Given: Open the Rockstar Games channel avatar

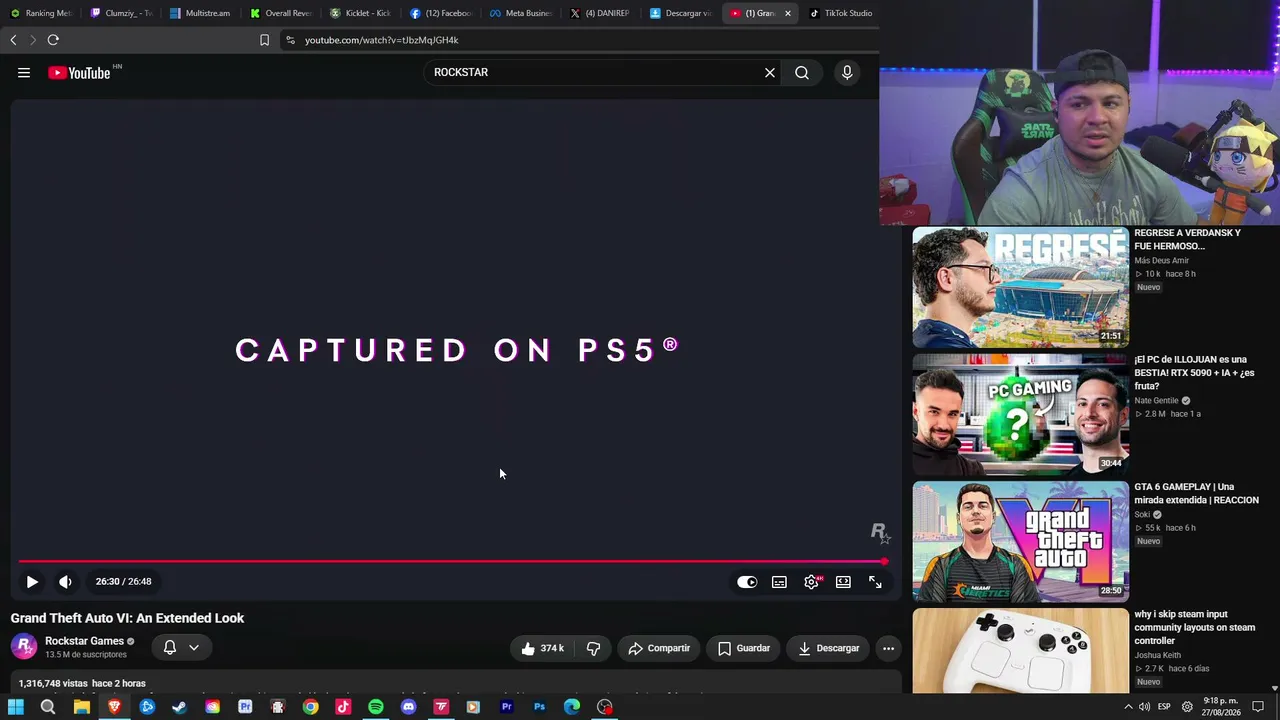Looking at the screenshot, I should (x=24, y=647).
